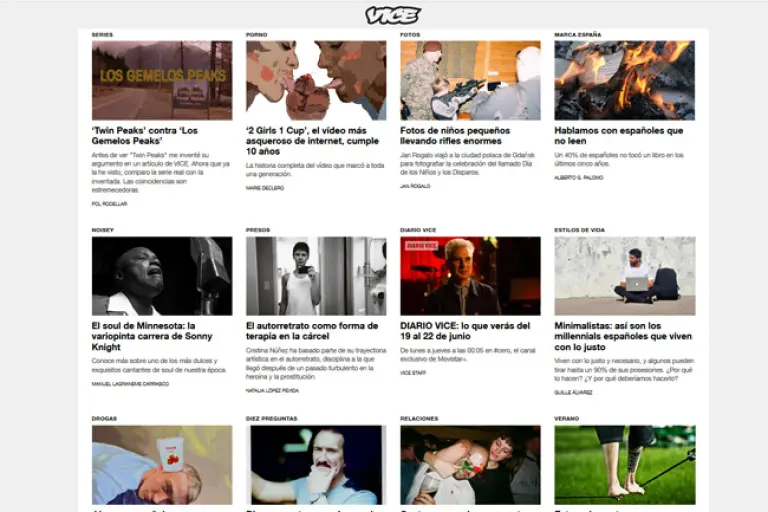Image resolution: width=768 pixels, height=512 pixels.
Task: Open the DIARIO VICE red-background thumbnail
Action: (470, 276)
